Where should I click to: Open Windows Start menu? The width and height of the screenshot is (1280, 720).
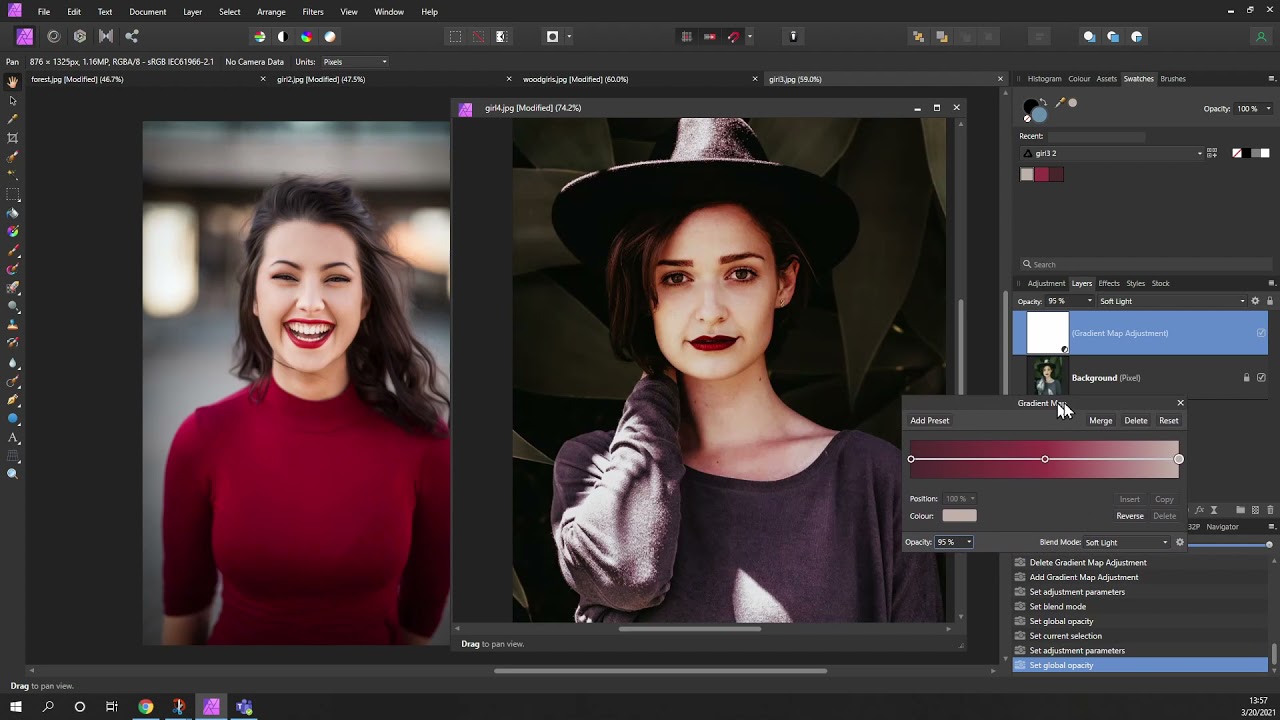16,707
